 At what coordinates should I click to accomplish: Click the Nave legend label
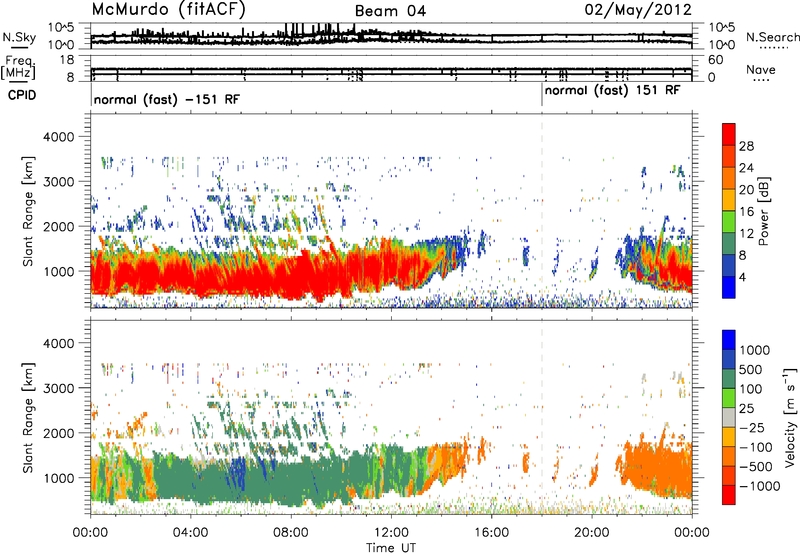coord(761,69)
